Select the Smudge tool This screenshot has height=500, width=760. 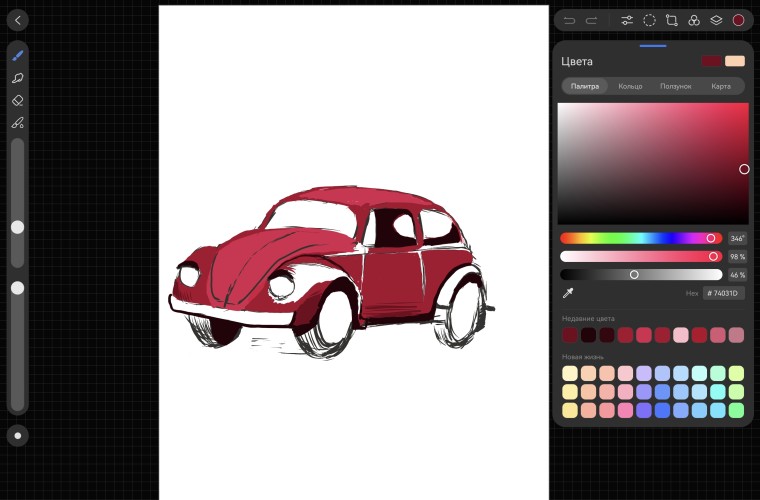[18, 78]
